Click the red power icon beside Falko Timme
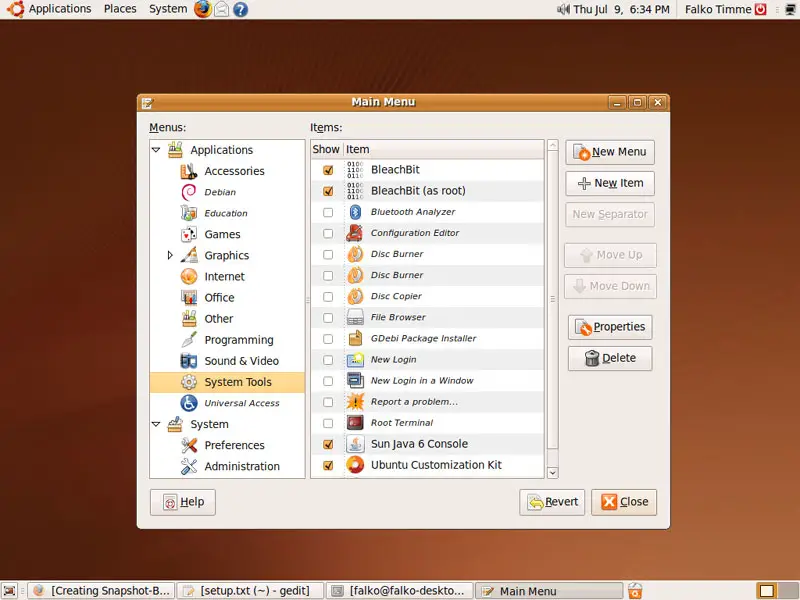800x600 pixels. pyautogui.click(x=761, y=9)
